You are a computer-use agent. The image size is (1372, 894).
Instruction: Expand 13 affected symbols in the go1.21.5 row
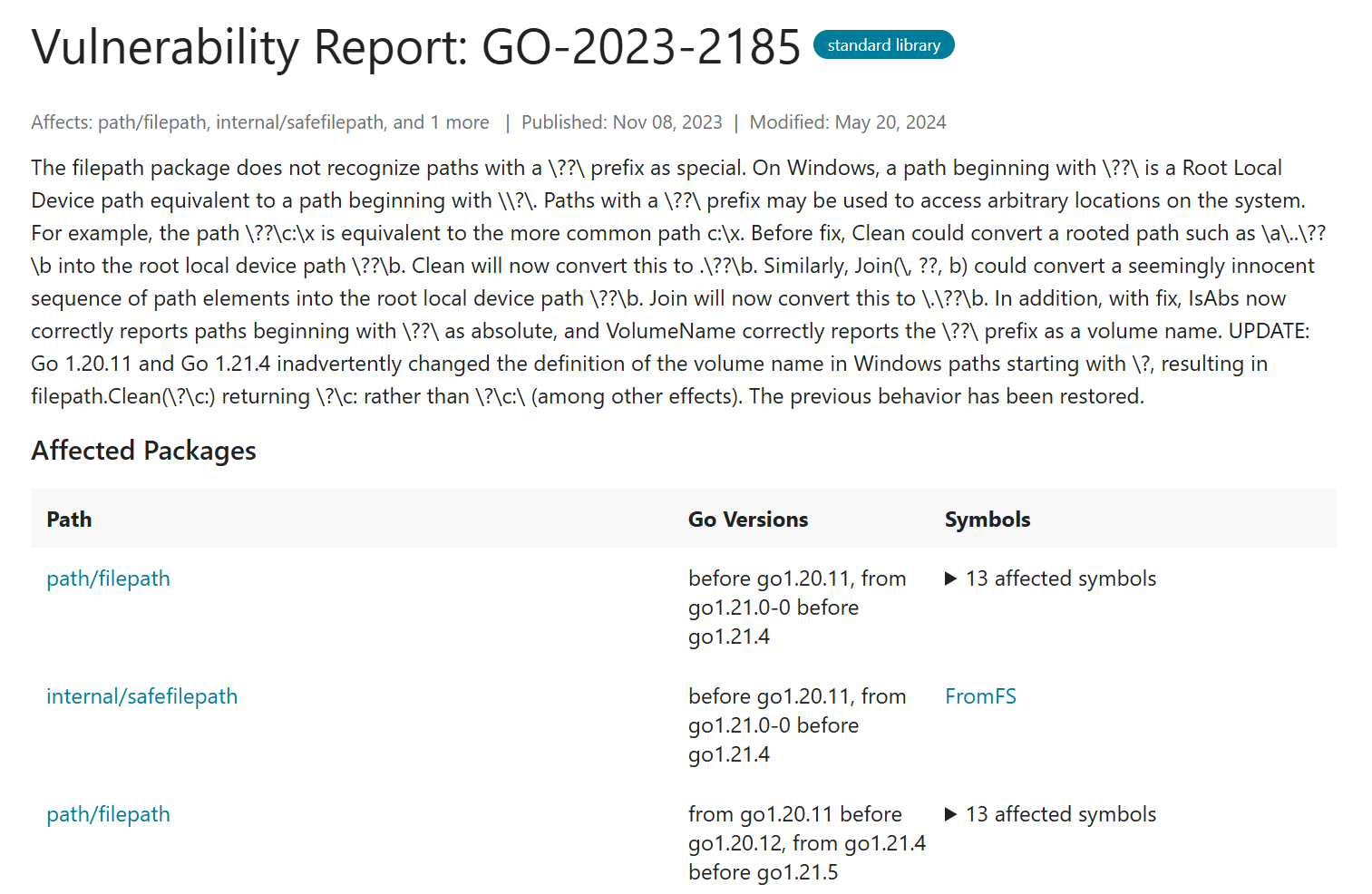(x=1051, y=814)
